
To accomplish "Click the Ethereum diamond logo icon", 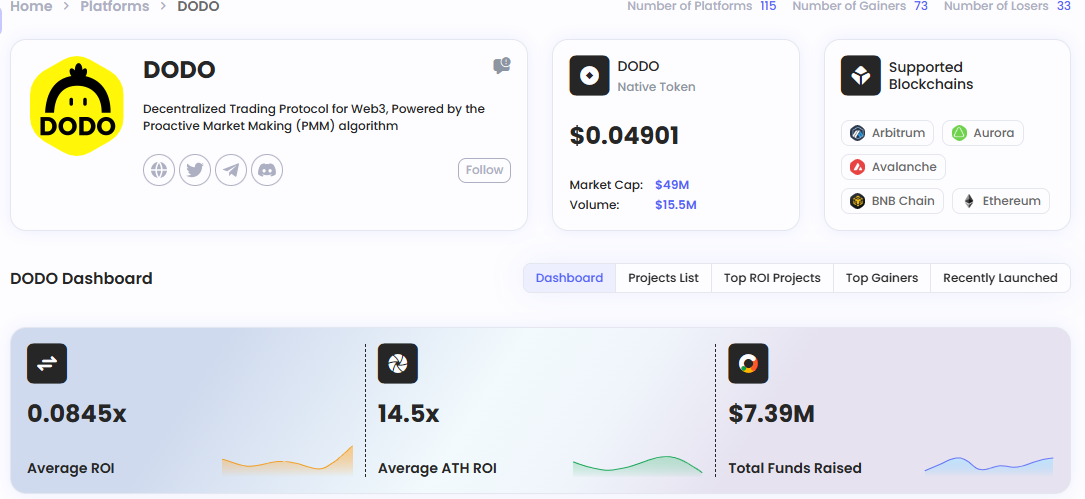I will tap(969, 201).
